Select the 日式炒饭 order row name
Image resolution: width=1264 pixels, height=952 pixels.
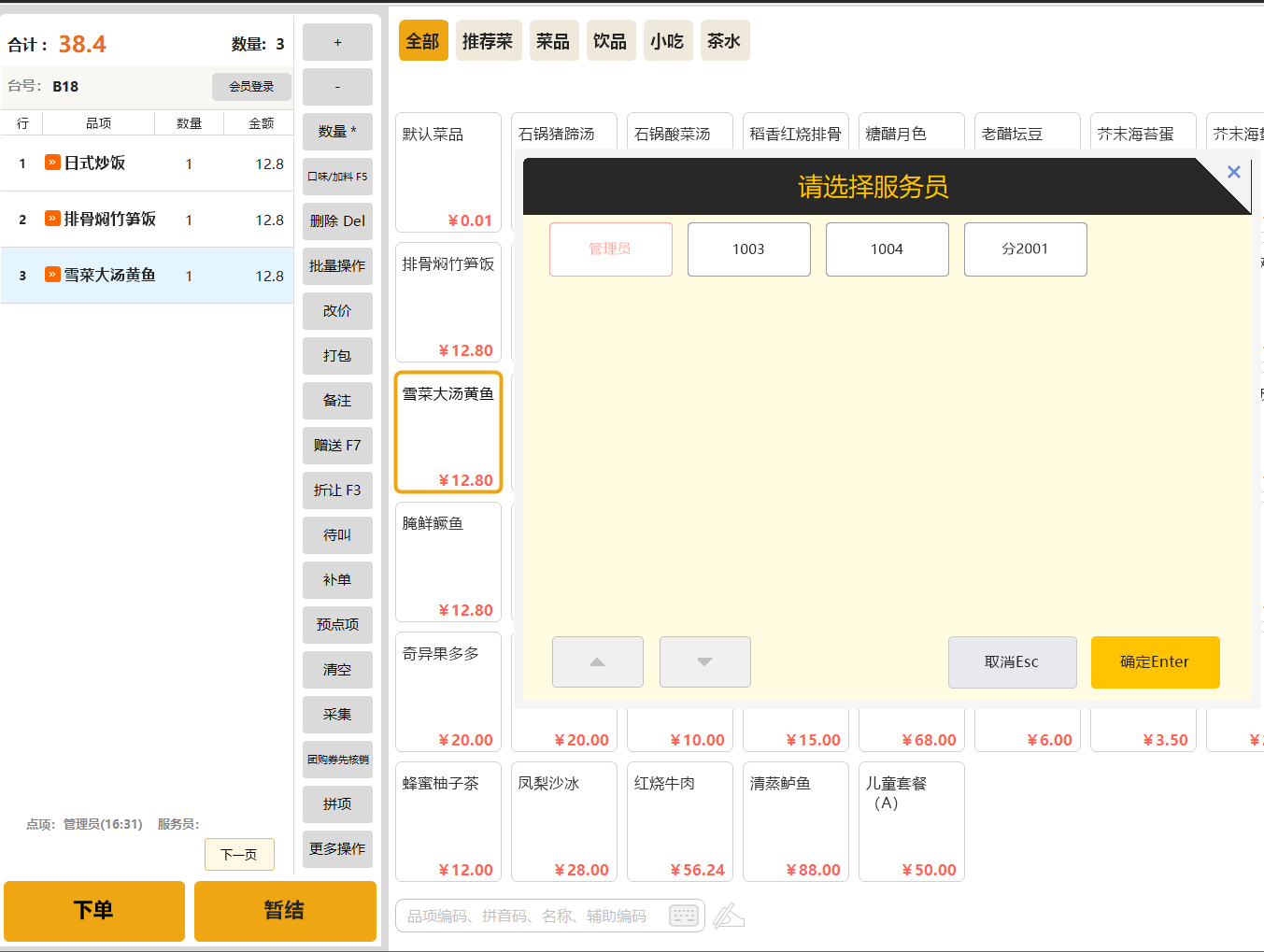click(x=94, y=163)
